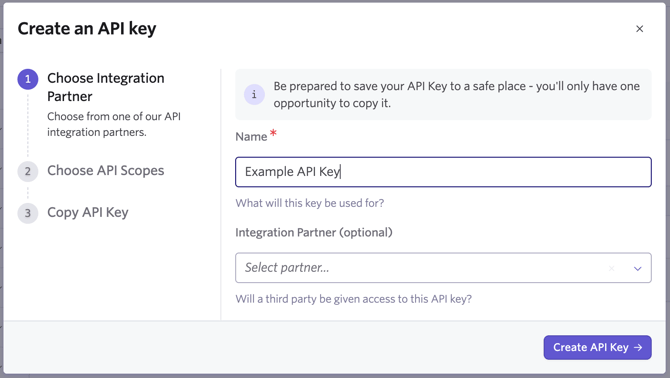Click the 'Will a third party be given access' hint
The image size is (670, 378).
coord(353,299)
